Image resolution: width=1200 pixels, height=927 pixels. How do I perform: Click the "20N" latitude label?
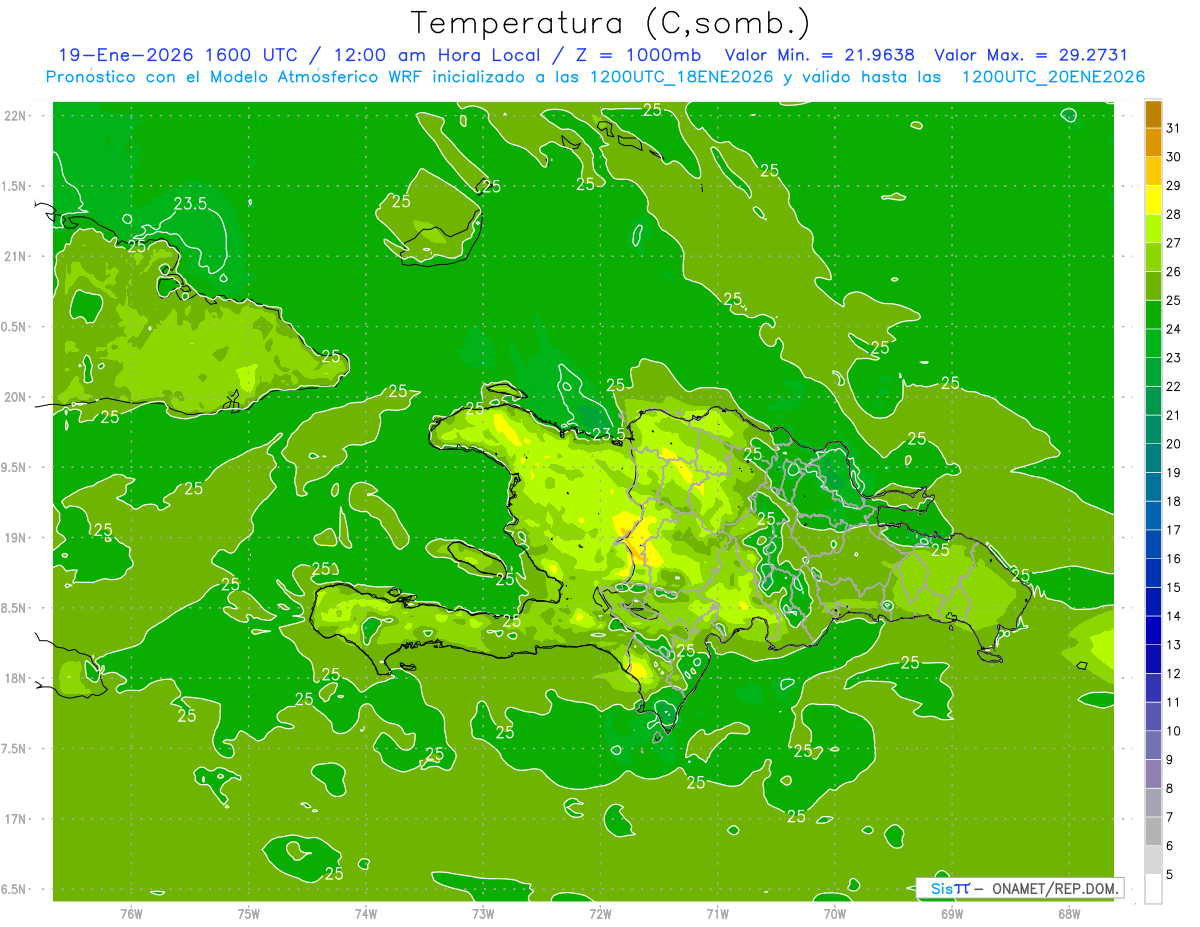[16, 397]
